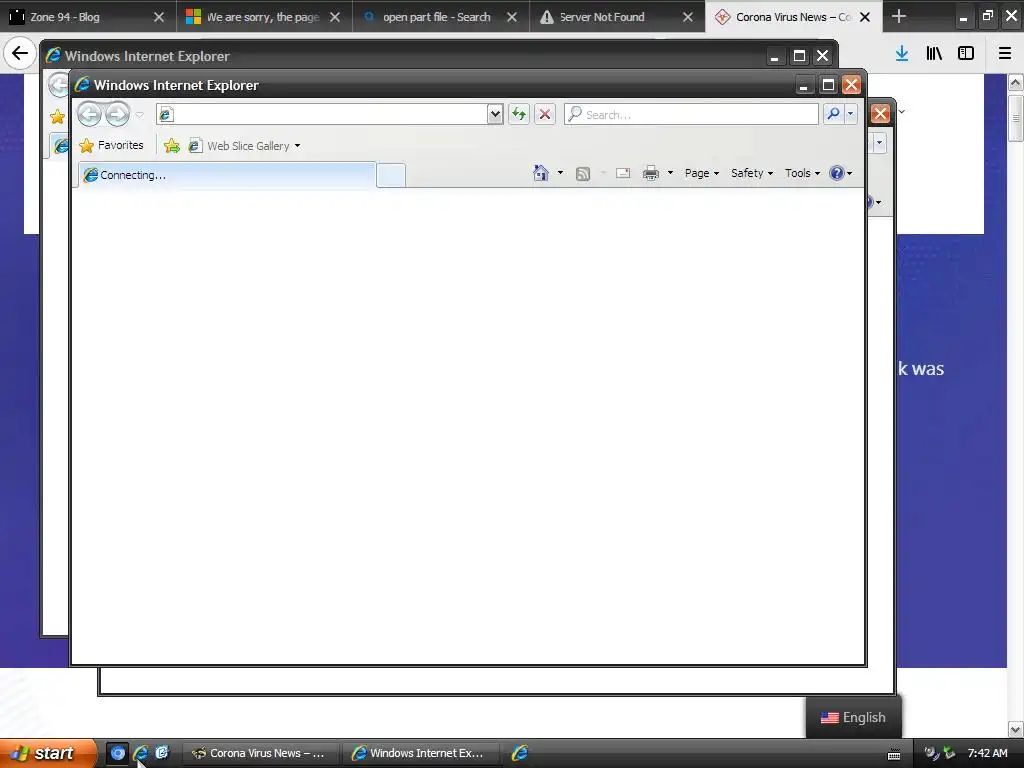Open the hamburger application menu
Image resolution: width=1024 pixels, height=768 pixels.
coord(1005,54)
